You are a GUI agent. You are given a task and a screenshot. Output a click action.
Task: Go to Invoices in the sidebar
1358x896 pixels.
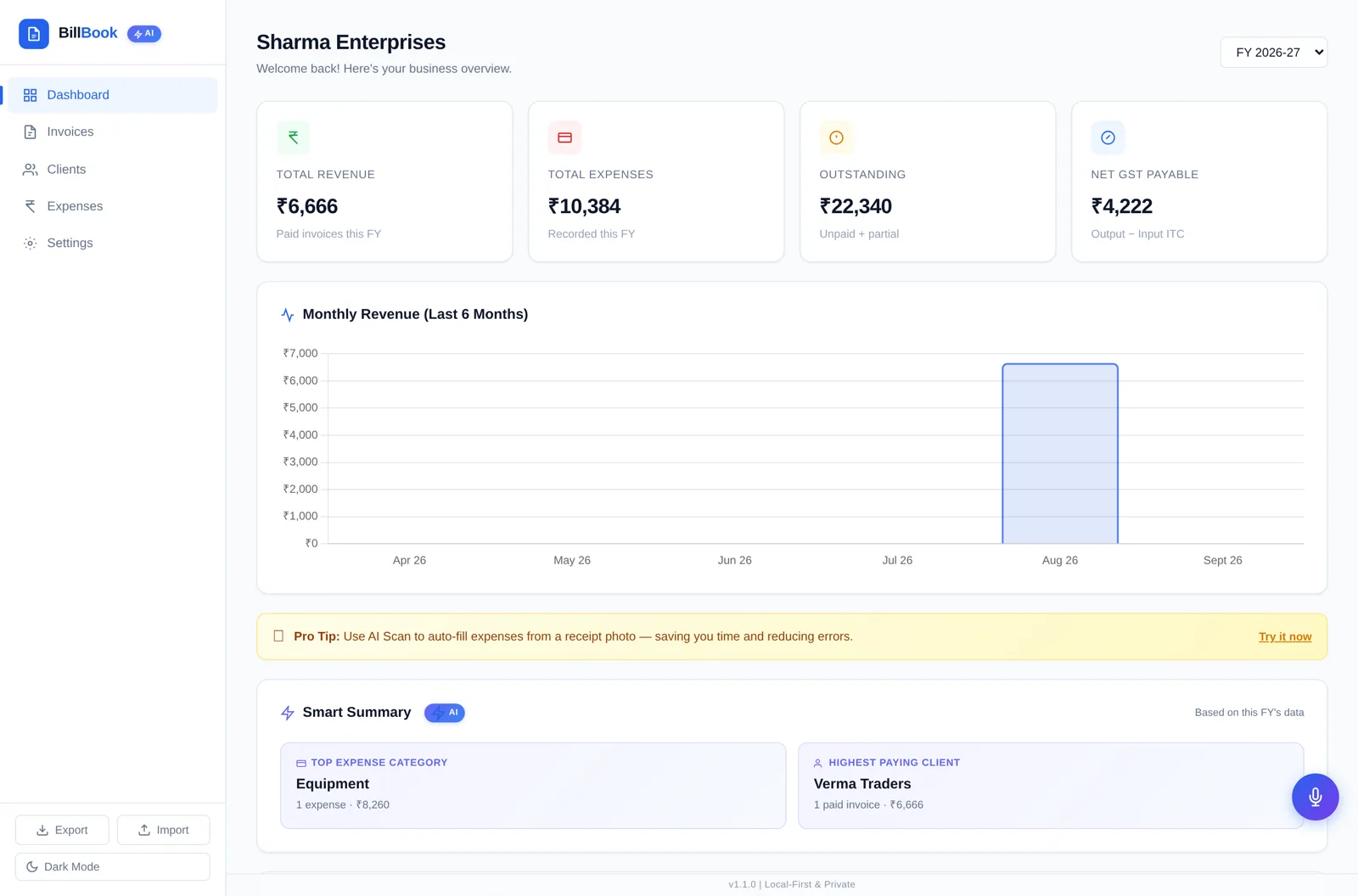point(113,132)
